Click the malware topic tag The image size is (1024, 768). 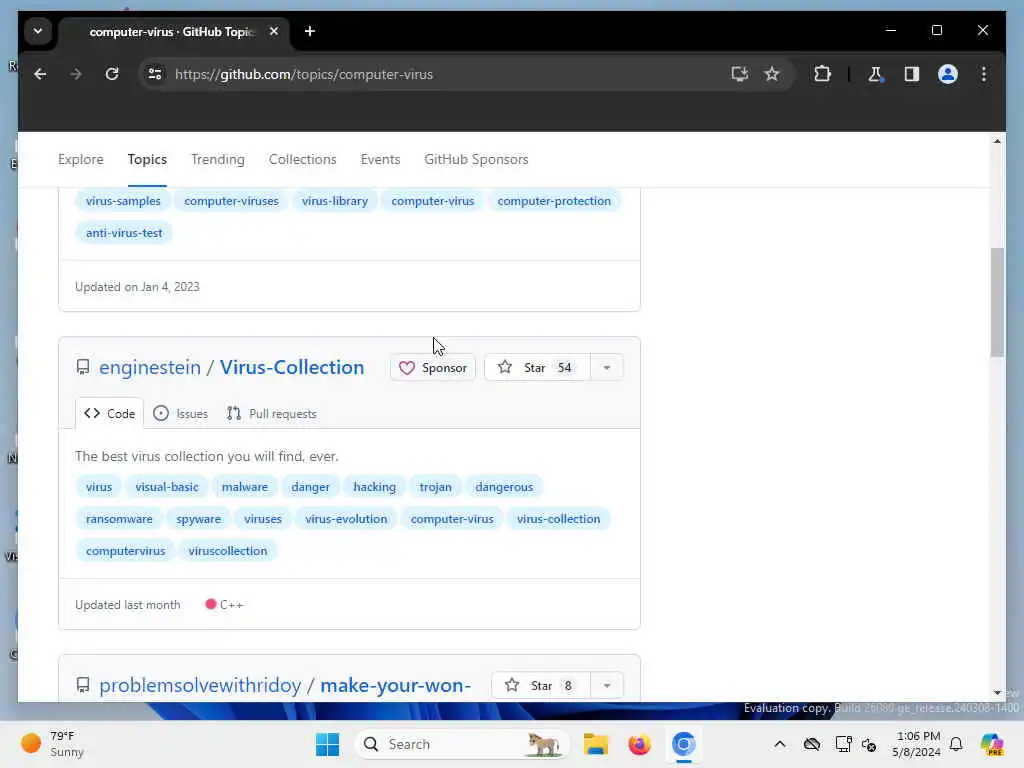(x=244, y=487)
